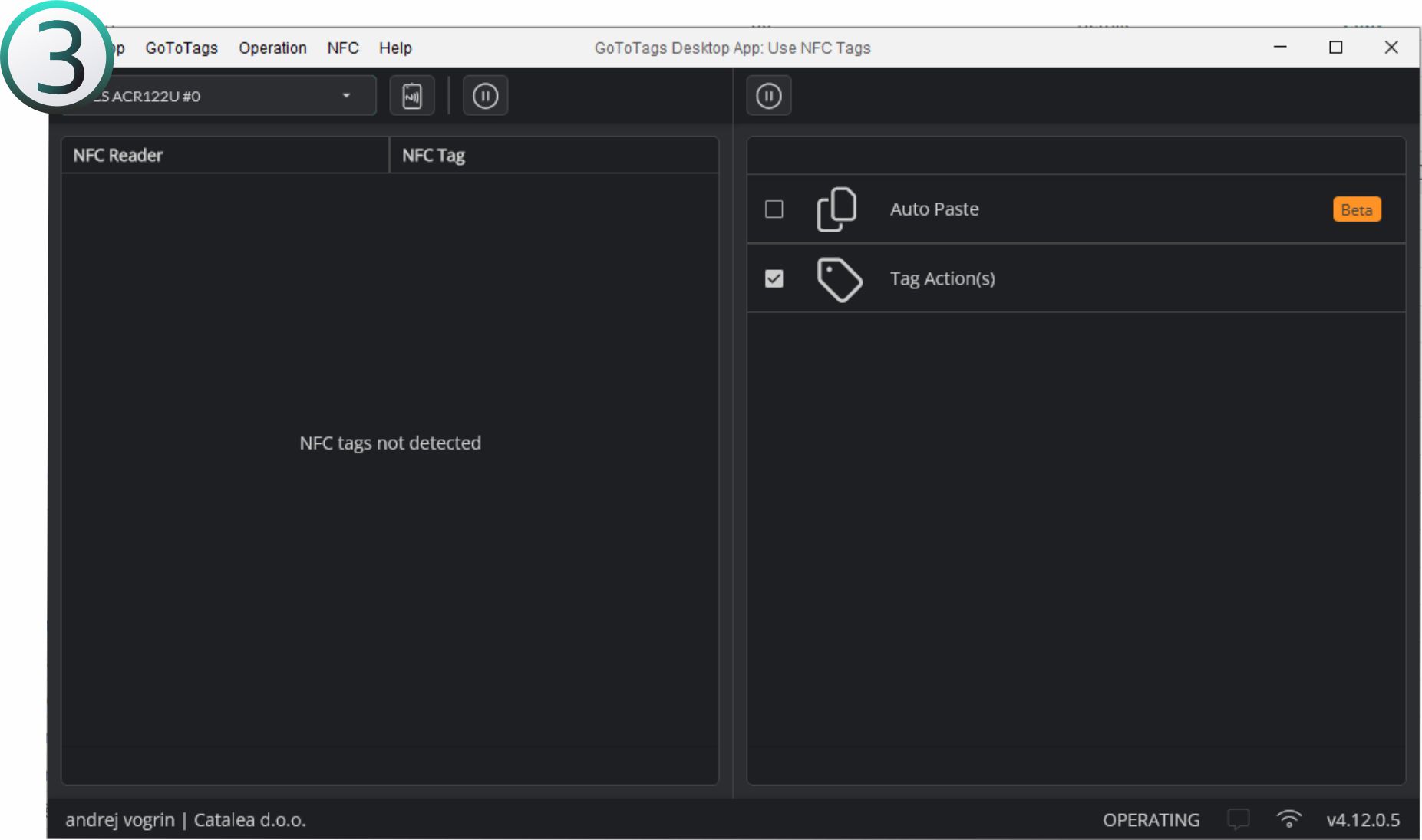This screenshot has width=1422, height=840.
Task: Uncheck the Tag Action(s) checkbox
Action: (774, 278)
